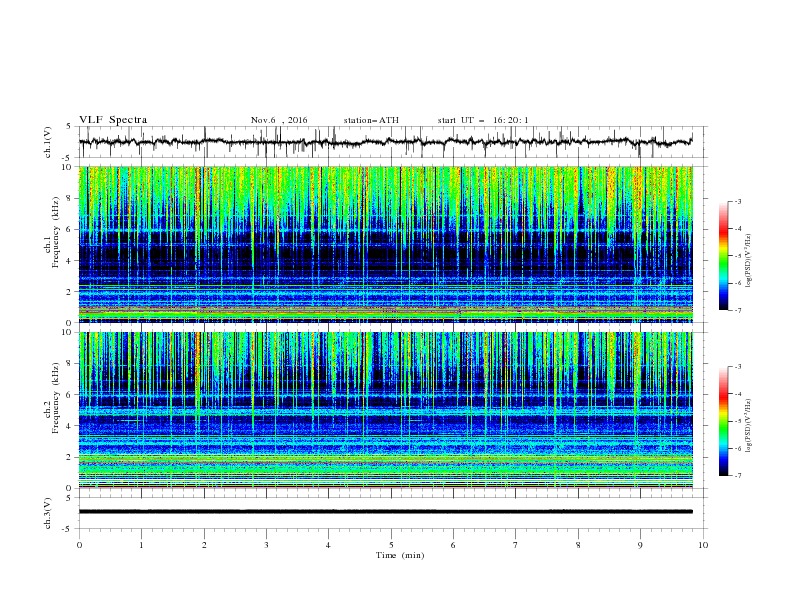Viewport: 792px width, 612px height.
Task: Click the ch.3 flat voltage trace
Action: pos(386,512)
